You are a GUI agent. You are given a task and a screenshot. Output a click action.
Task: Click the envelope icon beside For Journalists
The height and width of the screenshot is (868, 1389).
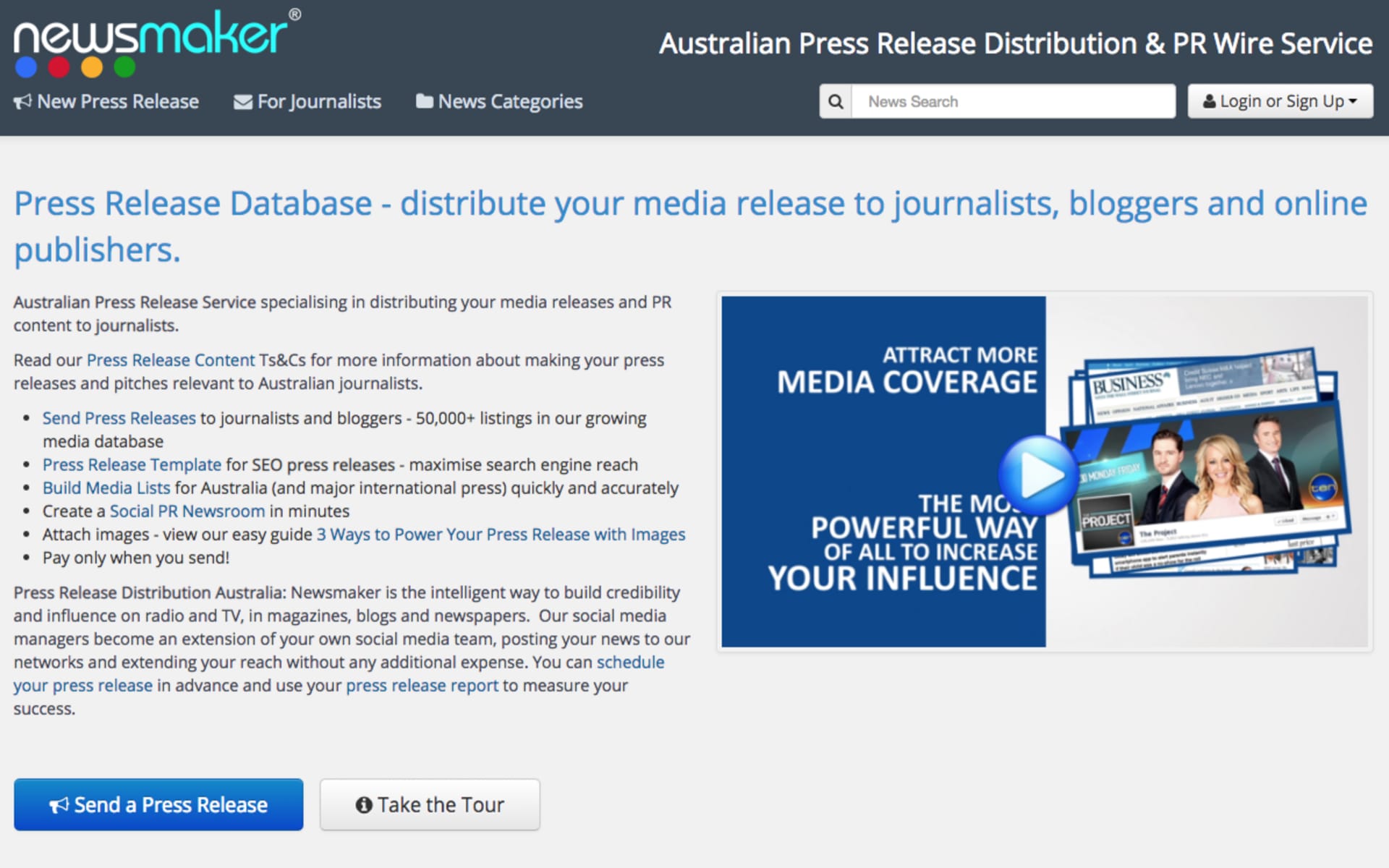click(243, 102)
